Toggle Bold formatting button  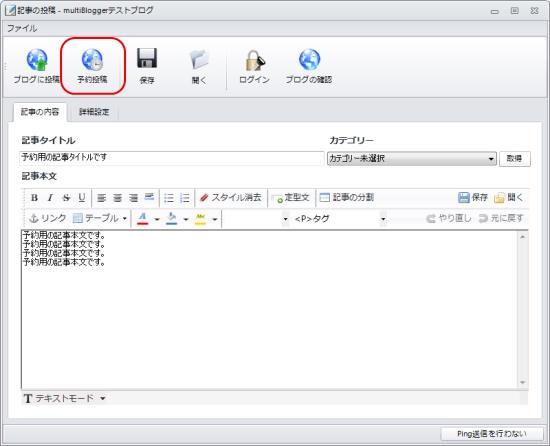(x=34, y=198)
